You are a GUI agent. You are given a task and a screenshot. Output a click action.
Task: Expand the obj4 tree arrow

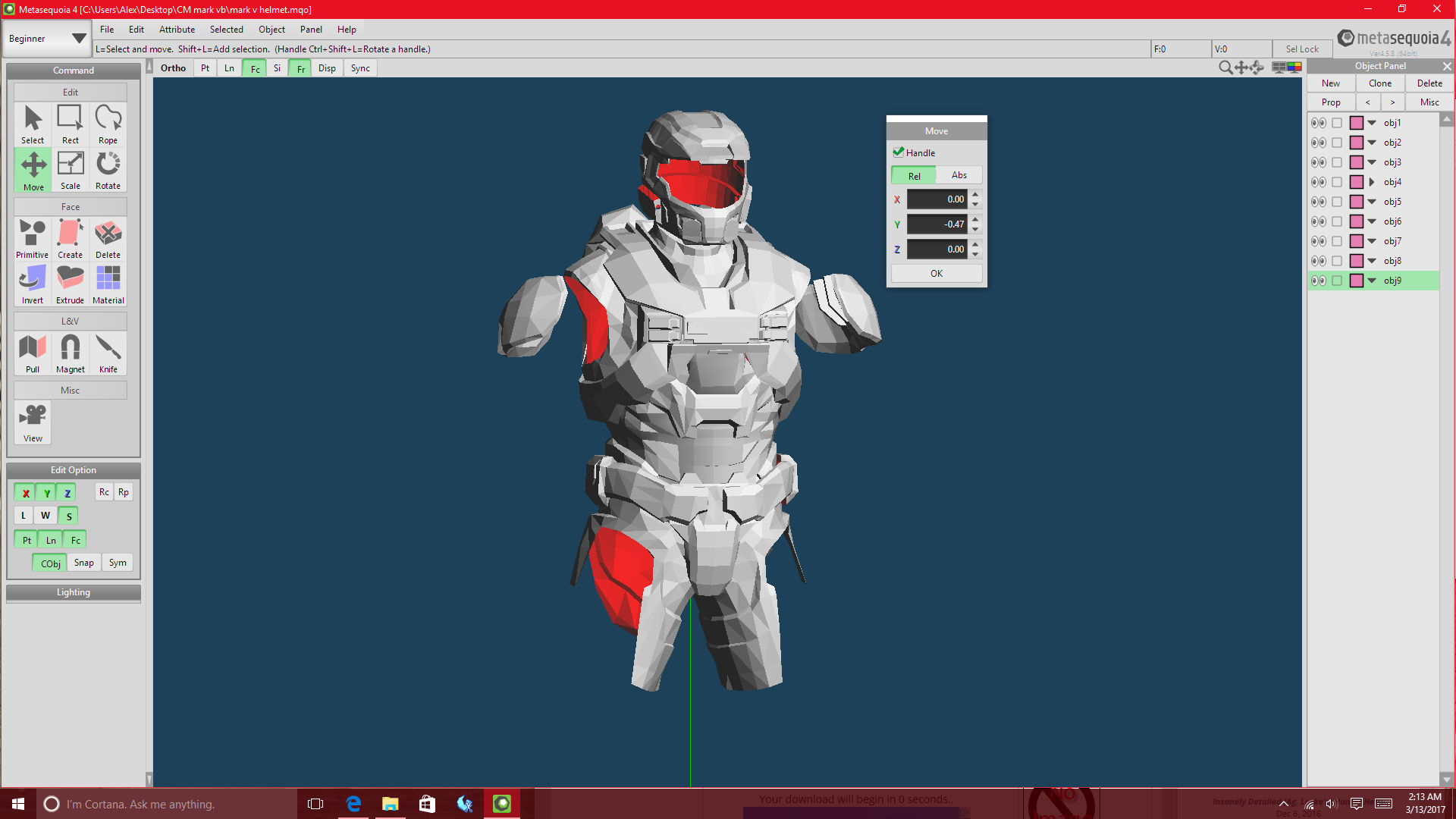pos(1372,182)
